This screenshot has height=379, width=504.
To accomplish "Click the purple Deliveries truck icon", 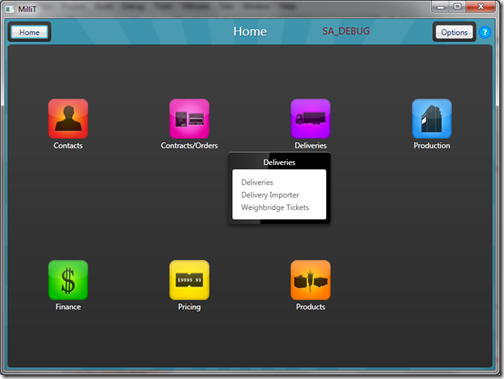I will click(x=311, y=119).
